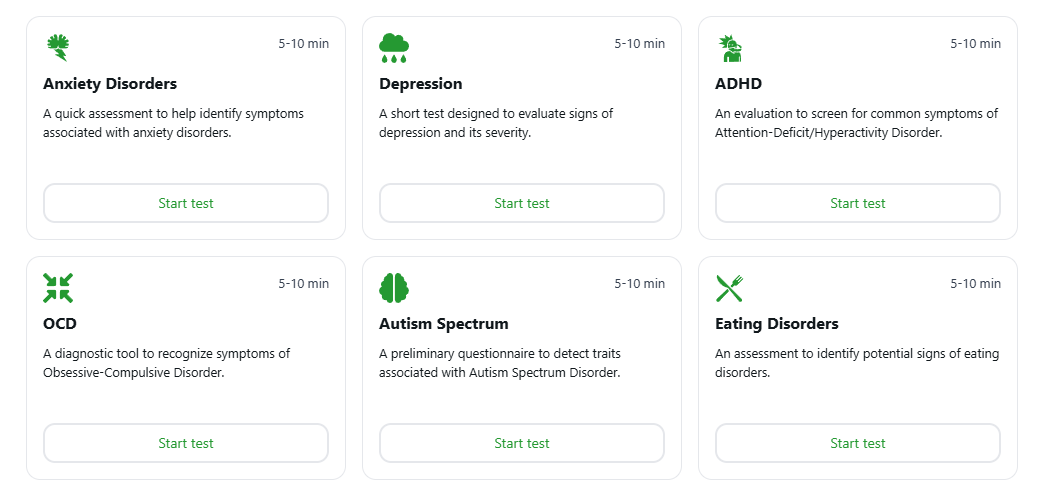Start the Anxiety Disorders test

(186, 203)
